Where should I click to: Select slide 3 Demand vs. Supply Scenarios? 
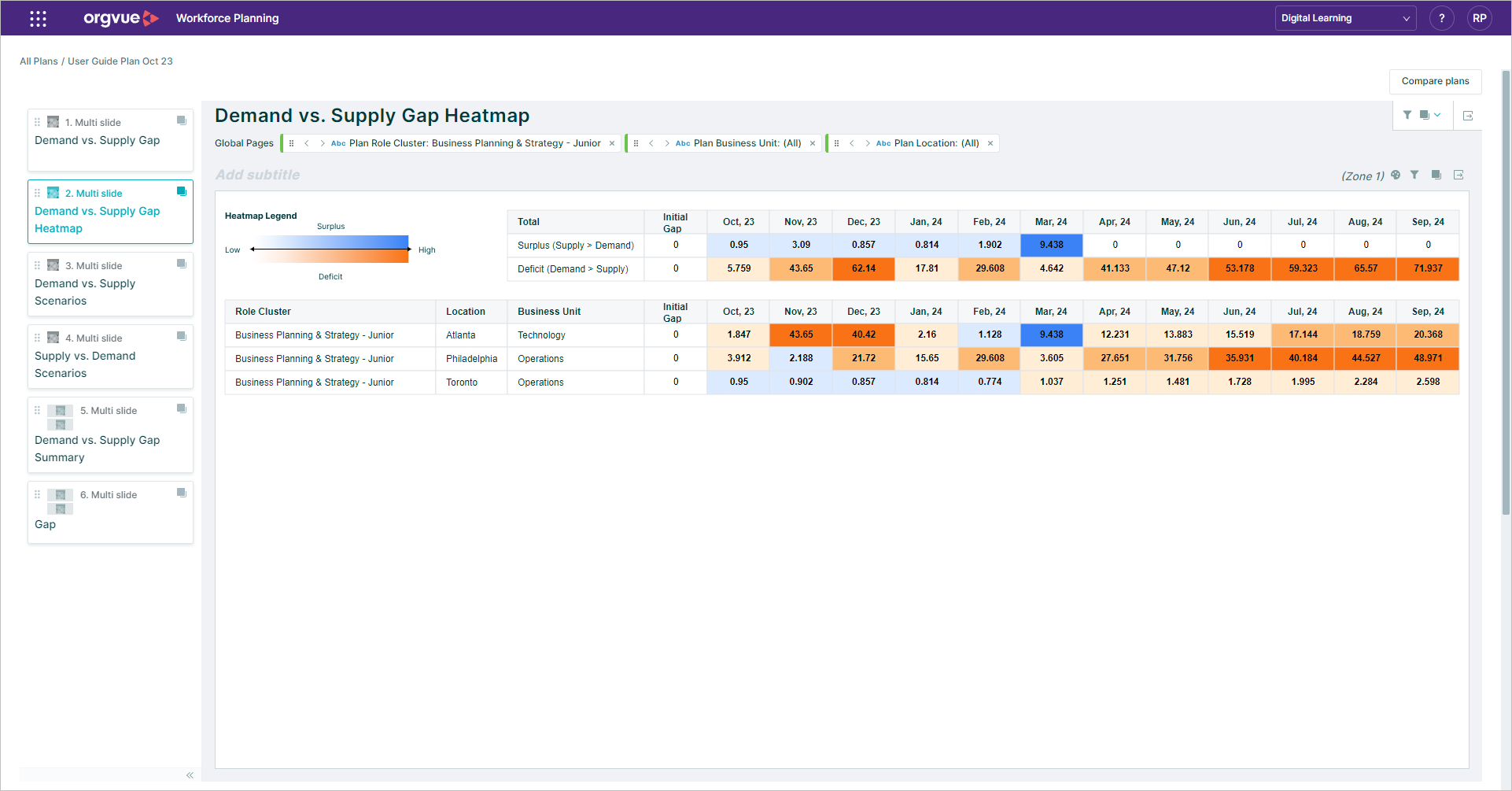(x=110, y=283)
